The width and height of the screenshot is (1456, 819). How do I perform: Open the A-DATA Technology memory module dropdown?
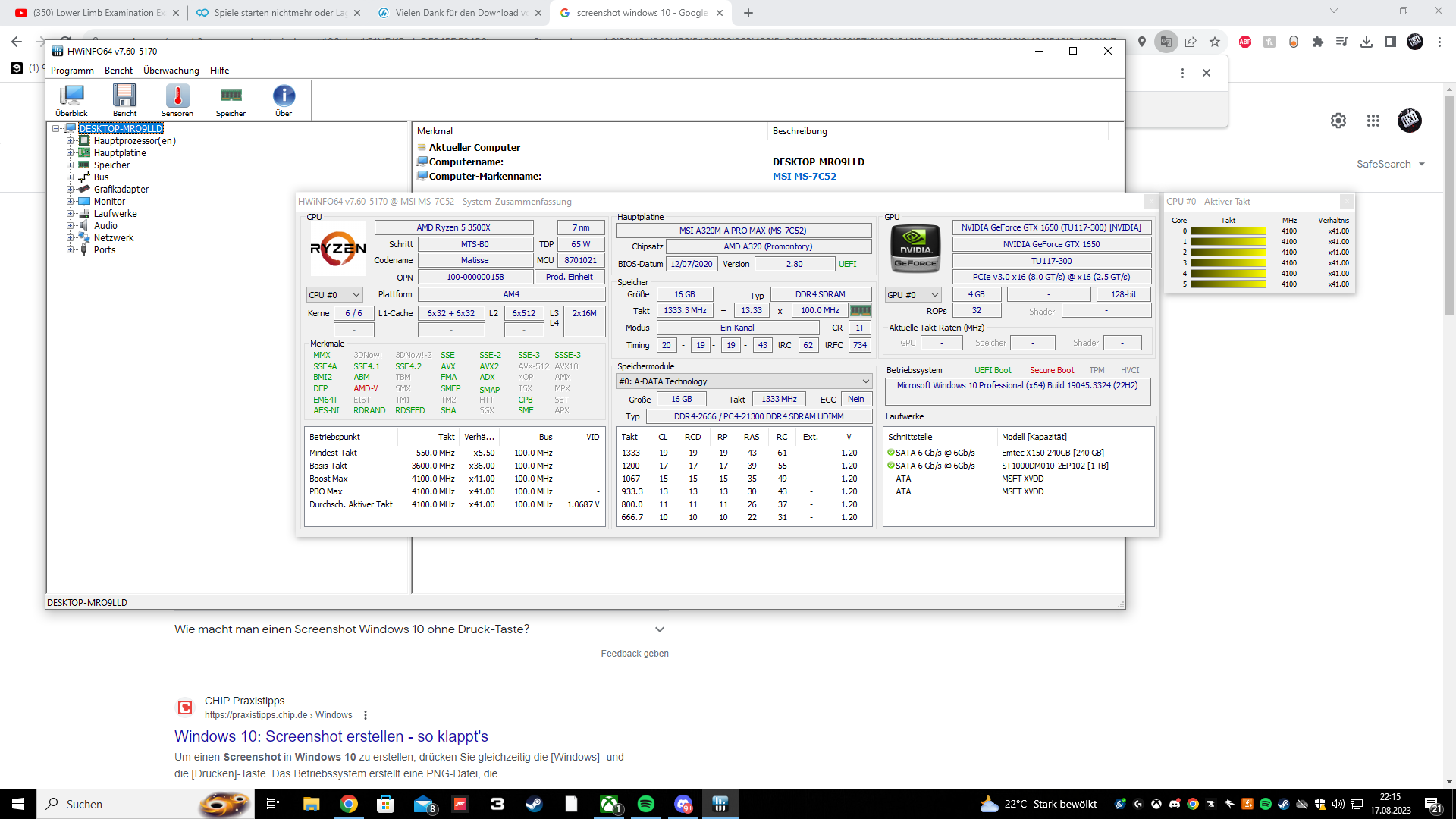[x=744, y=381]
